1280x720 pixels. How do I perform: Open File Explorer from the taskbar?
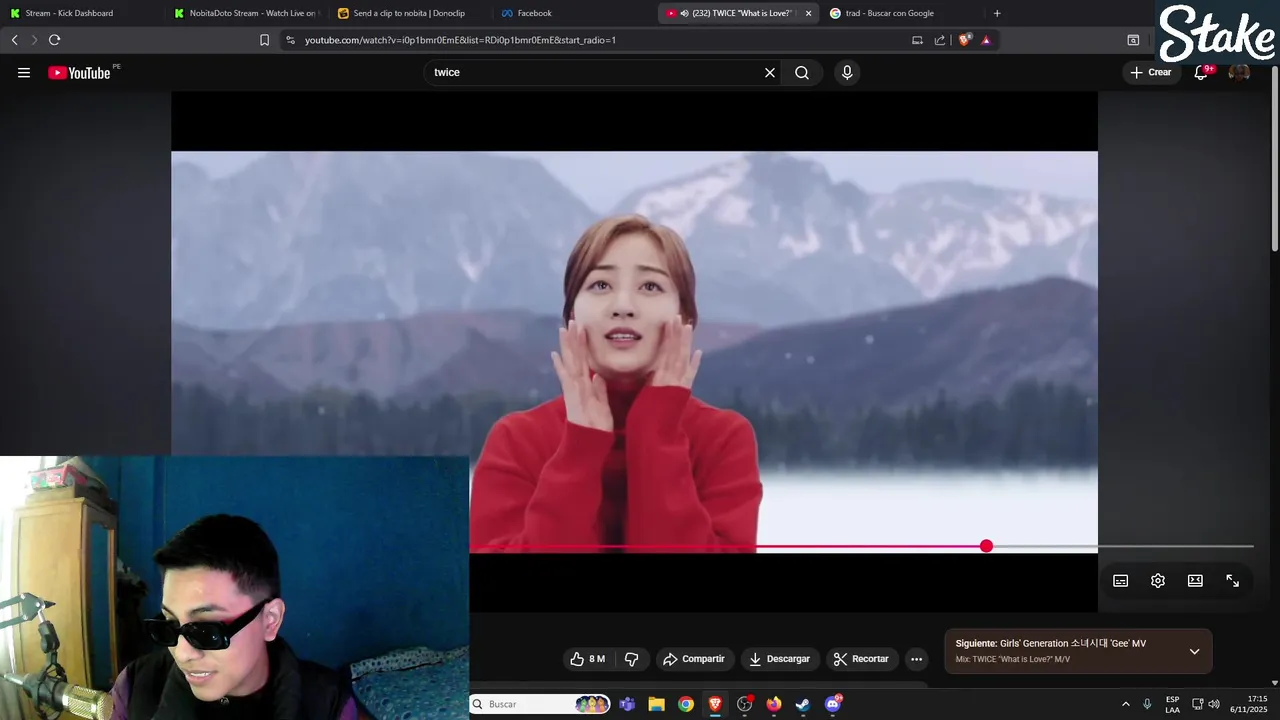point(656,704)
